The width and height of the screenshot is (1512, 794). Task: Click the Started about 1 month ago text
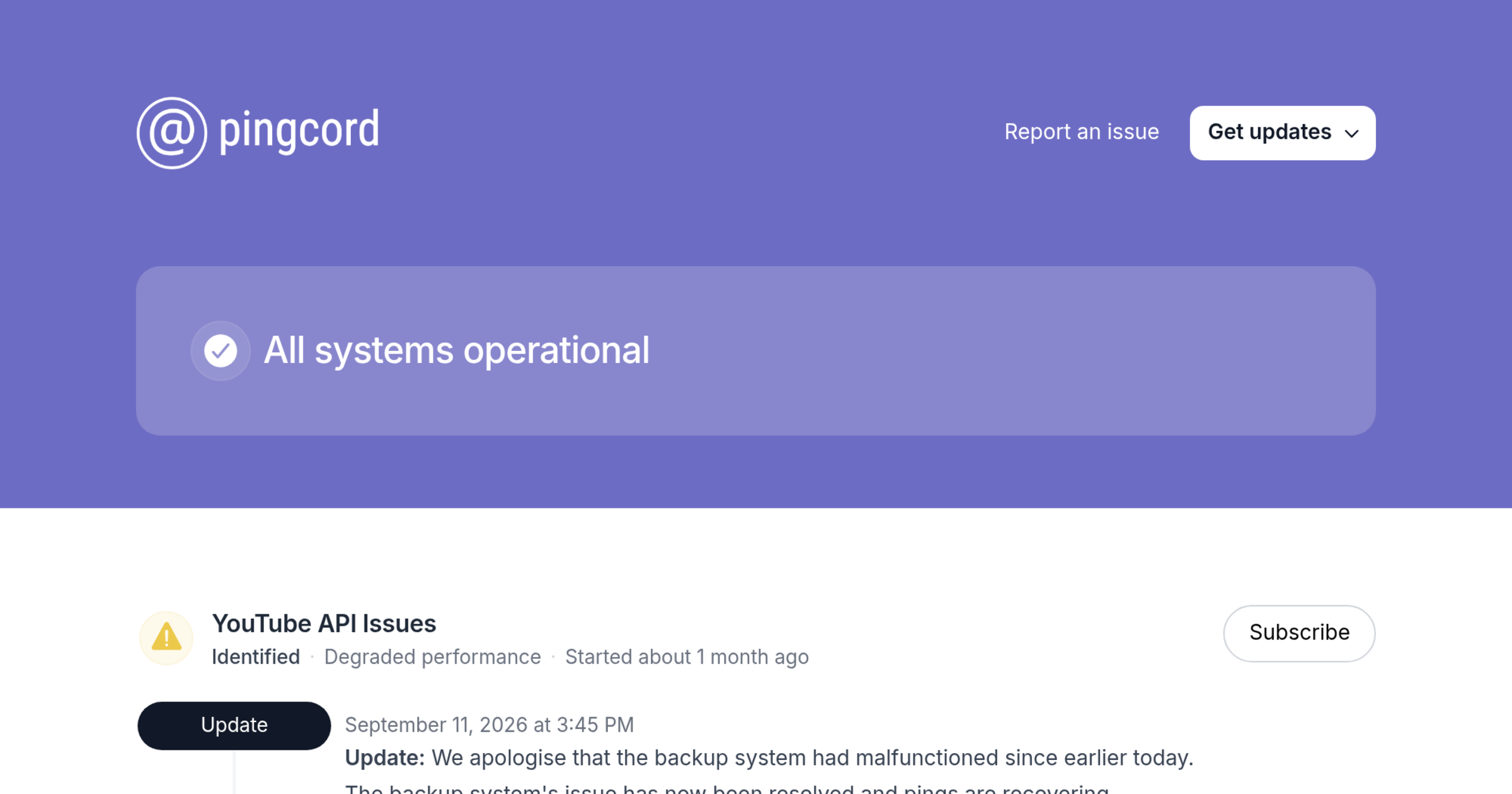tap(687, 657)
